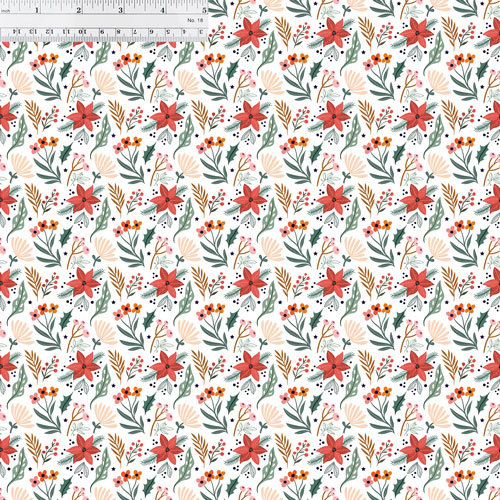This screenshot has width=500, height=500.
Task: Click the 'No. 18' label on ruler
Action: (195, 20)
